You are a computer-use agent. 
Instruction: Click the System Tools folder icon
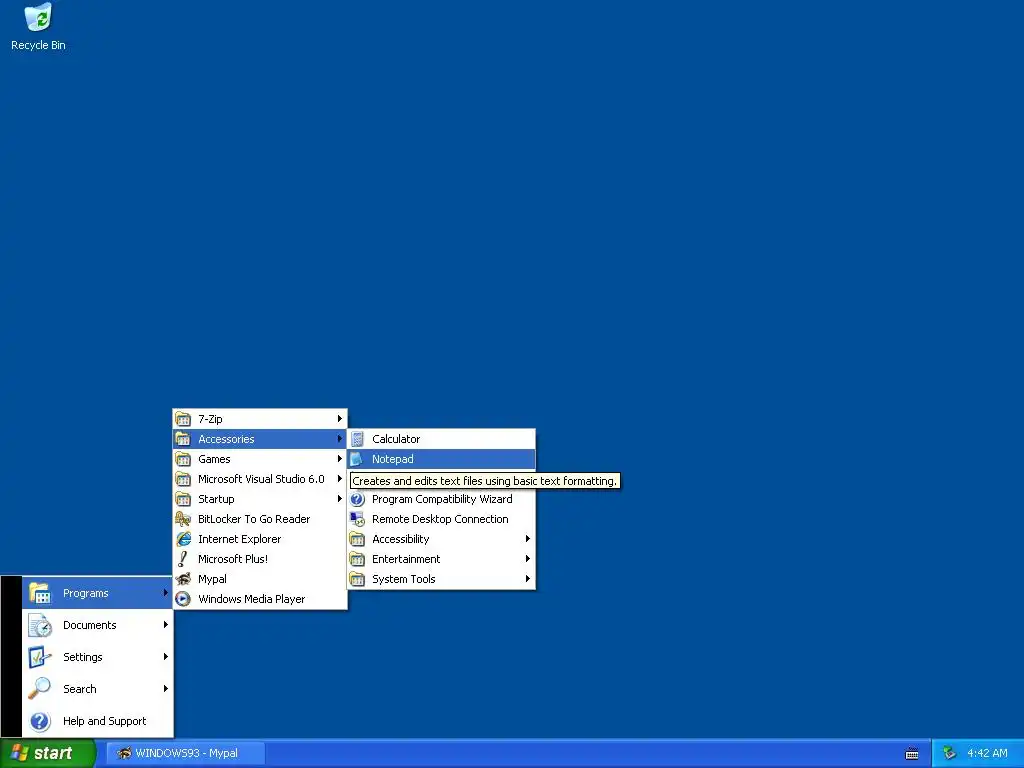point(357,579)
